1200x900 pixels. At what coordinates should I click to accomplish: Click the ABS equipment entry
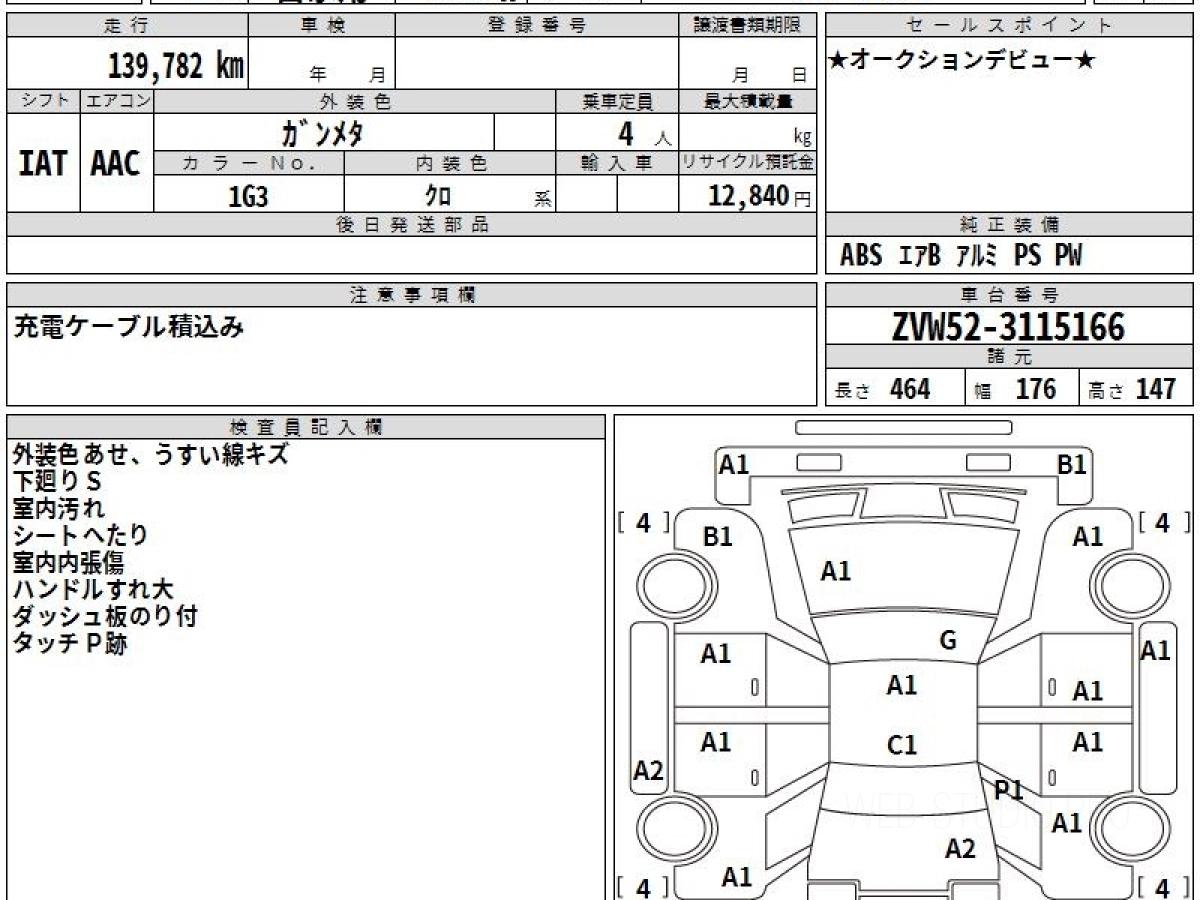pyautogui.click(x=861, y=256)
